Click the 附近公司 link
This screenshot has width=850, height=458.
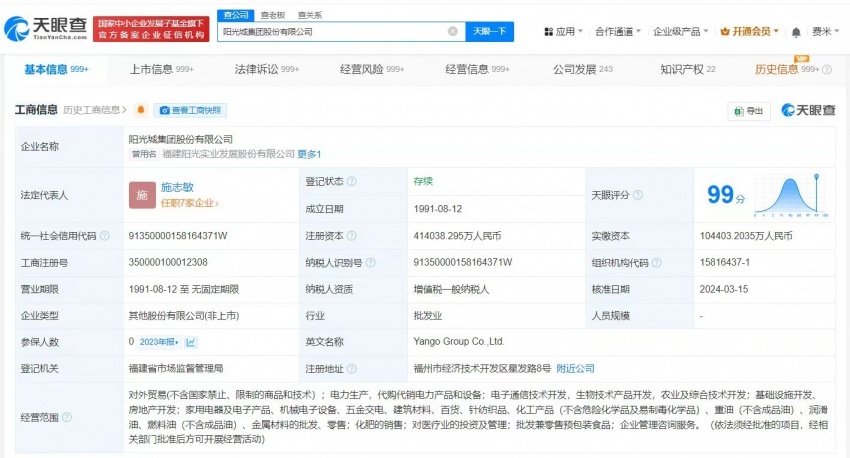tap(575, 369)
